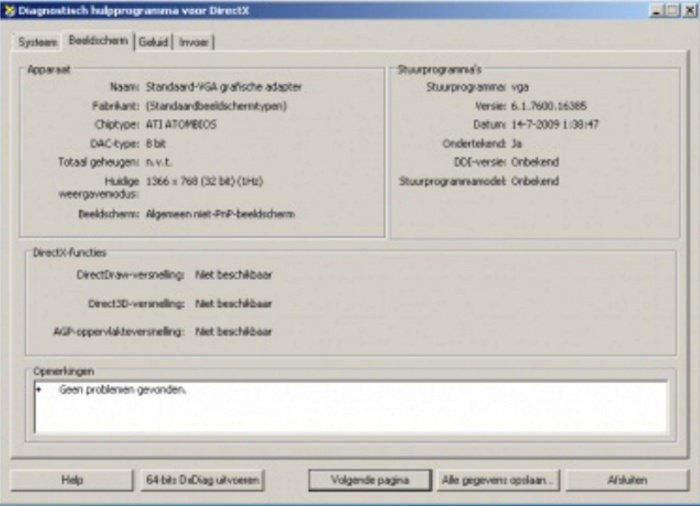Switch to the Systeem tab
This screenshot has height=506, width=700.
[38, 42]
